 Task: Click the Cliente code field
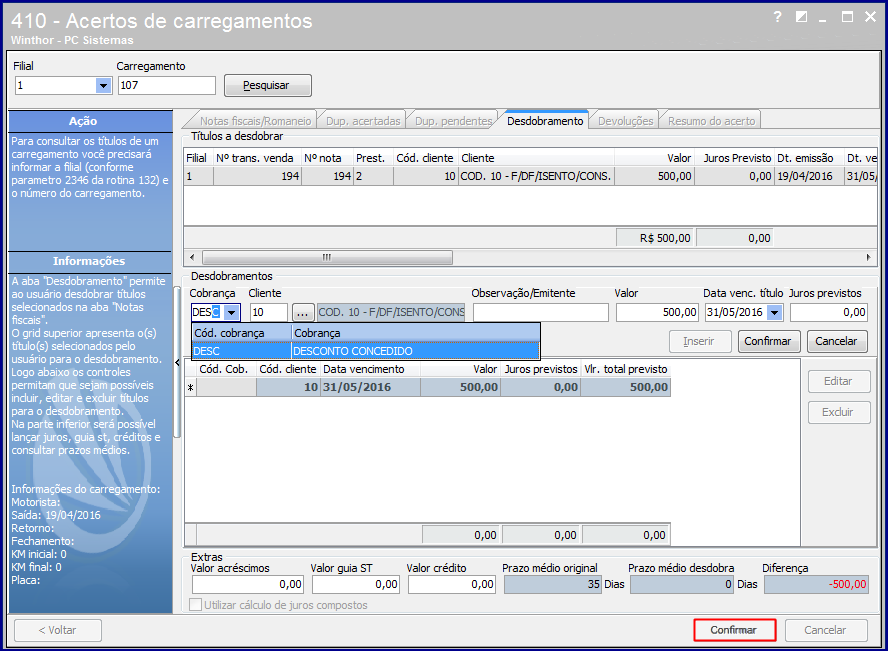tap(268, 312)
